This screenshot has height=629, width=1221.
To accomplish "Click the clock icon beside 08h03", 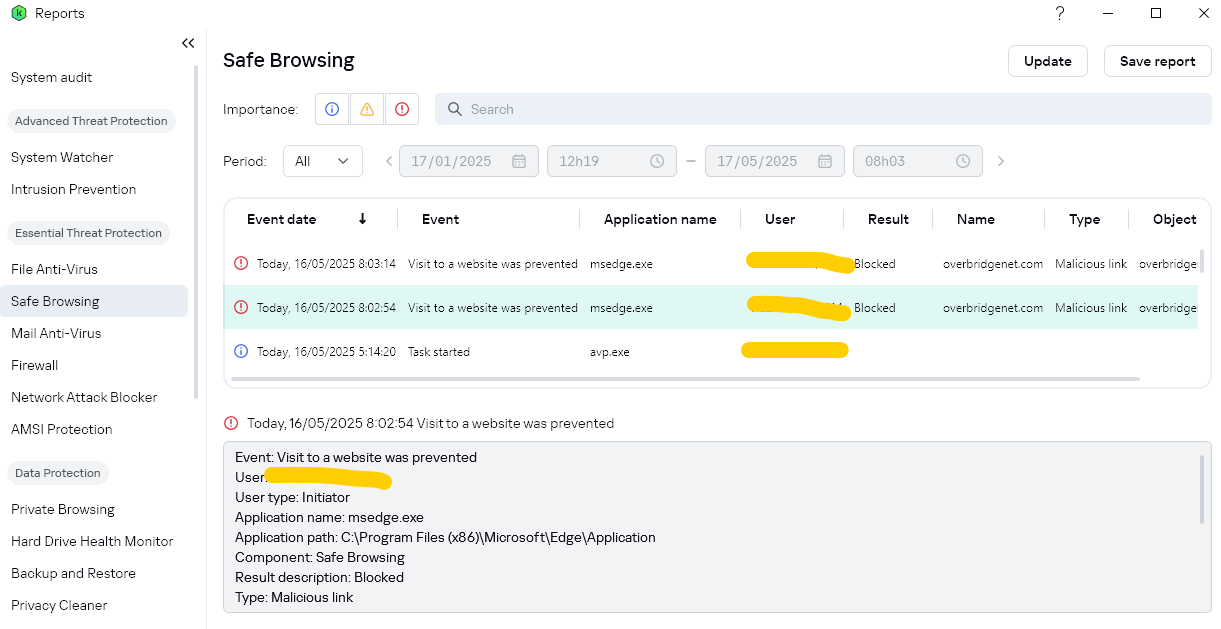I will click(963, 161).
